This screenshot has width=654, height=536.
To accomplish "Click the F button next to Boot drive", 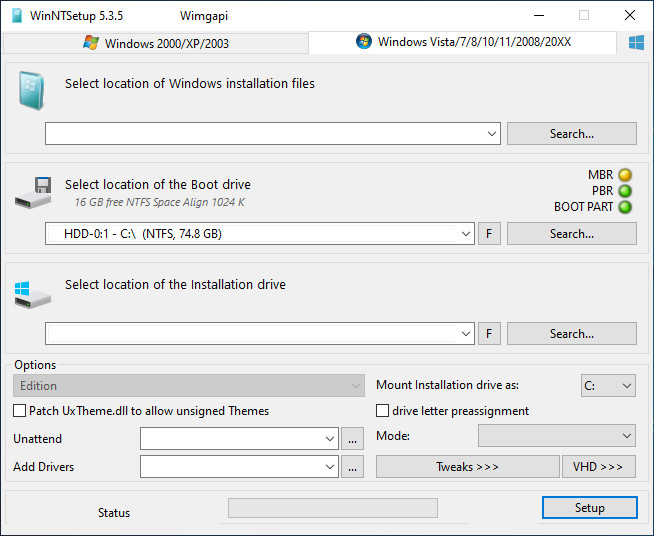I will (x=489, y=234).
